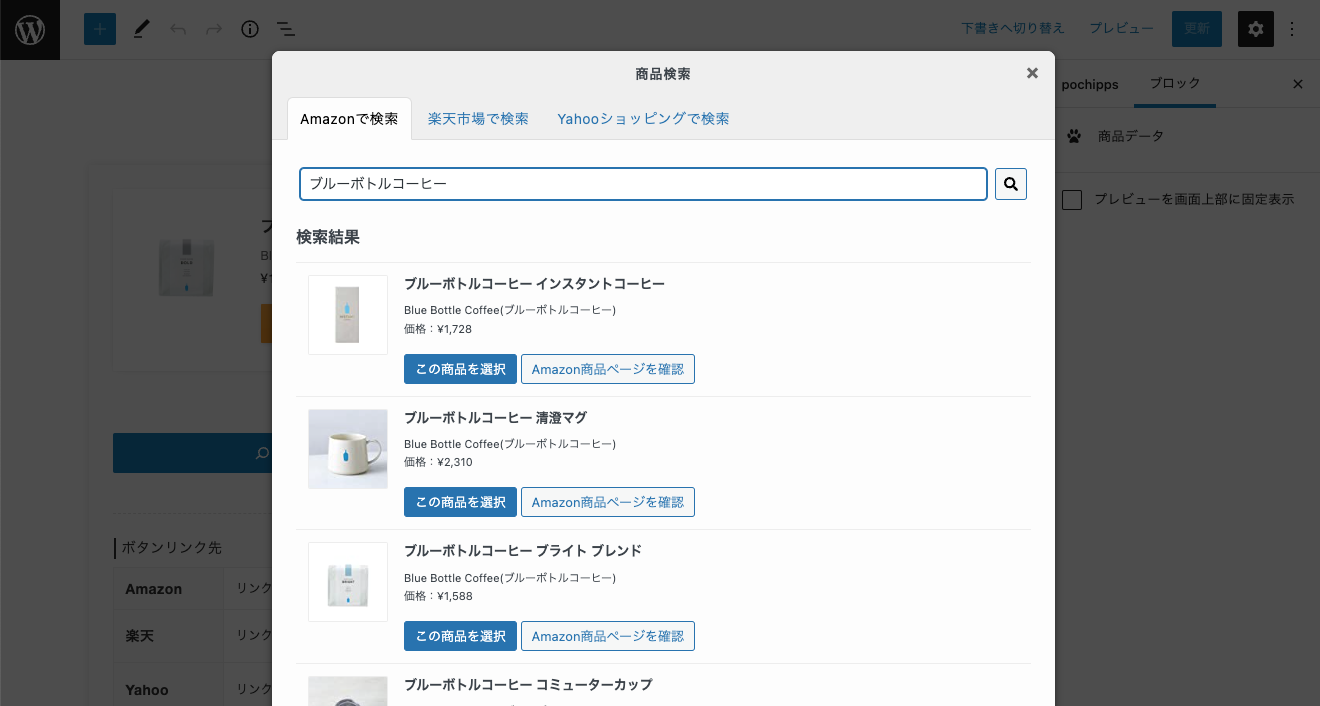
Task: Click the redo arrow in the toolbar
Action: (214, 29)
